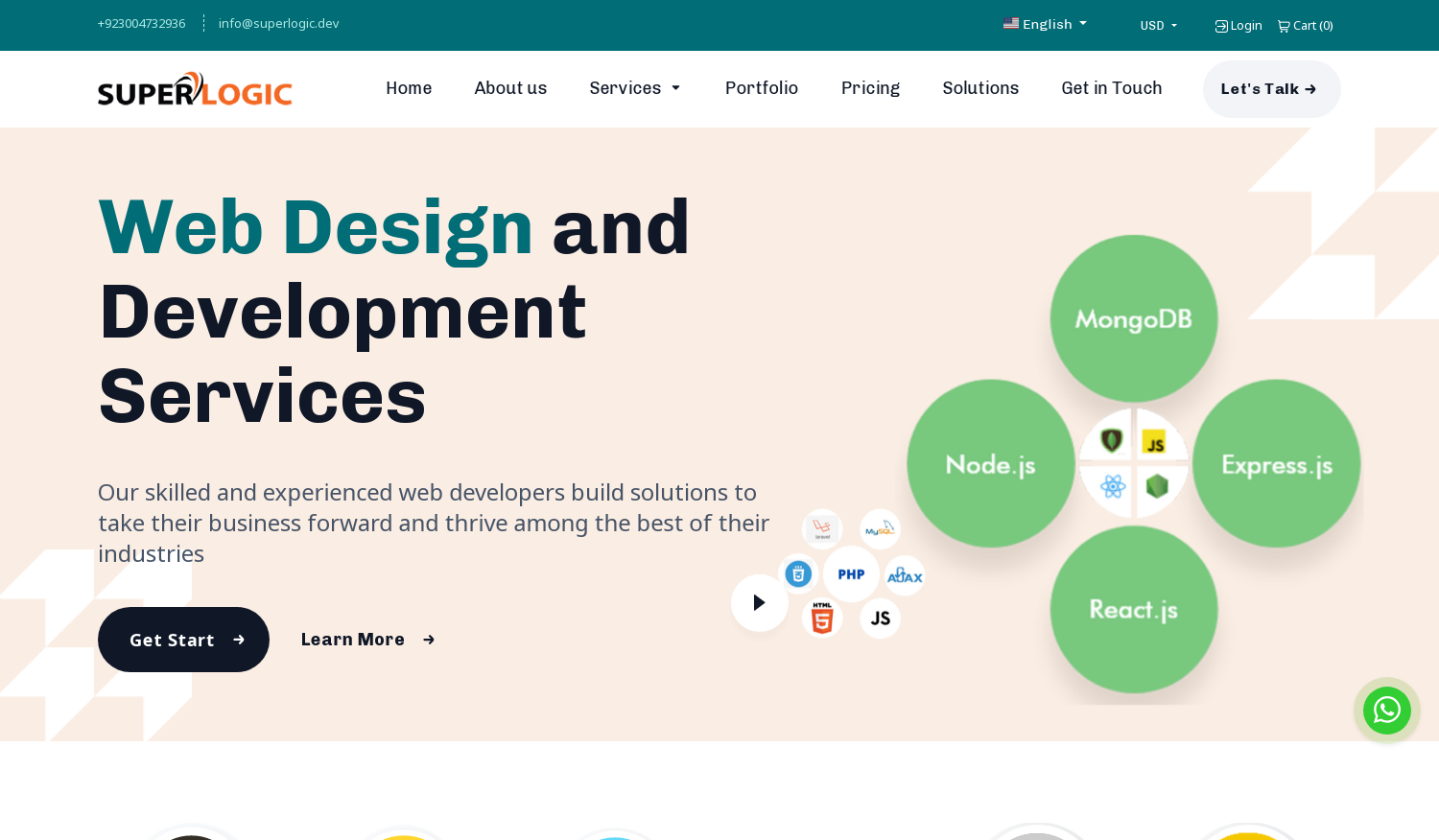Click the CSS3 shield icon

click(x=798, y=574)
